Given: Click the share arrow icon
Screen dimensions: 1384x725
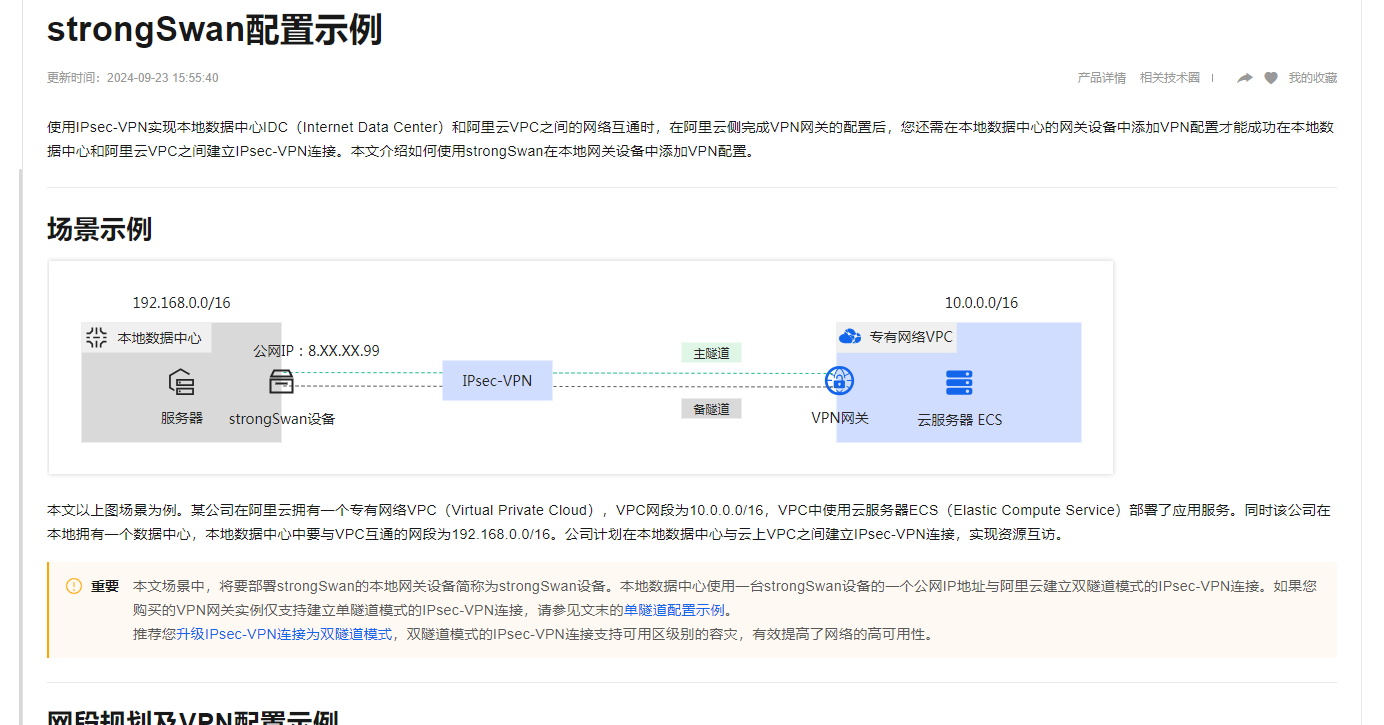Looking at the screenshot, I should pyautogui.click(x=1245, y=78).
